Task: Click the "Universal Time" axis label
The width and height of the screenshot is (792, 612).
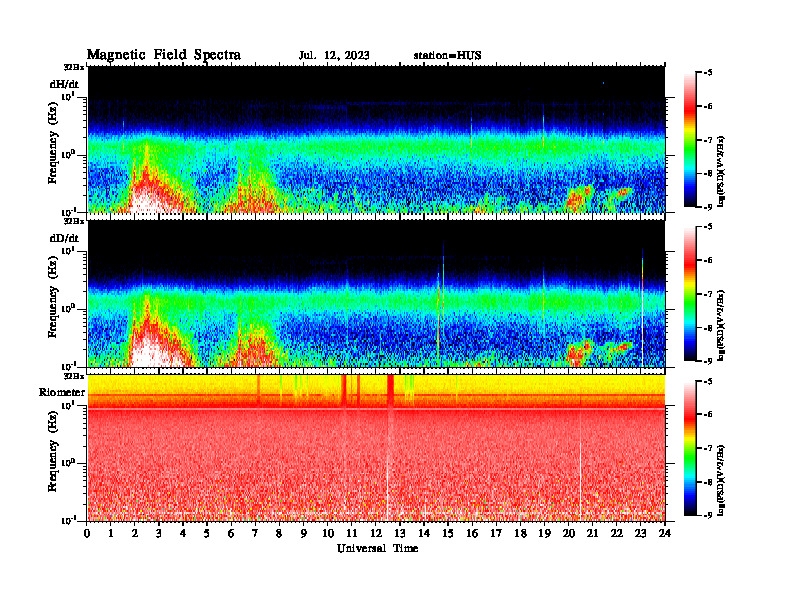Action: pyautogui.click(x=377, y=548)
